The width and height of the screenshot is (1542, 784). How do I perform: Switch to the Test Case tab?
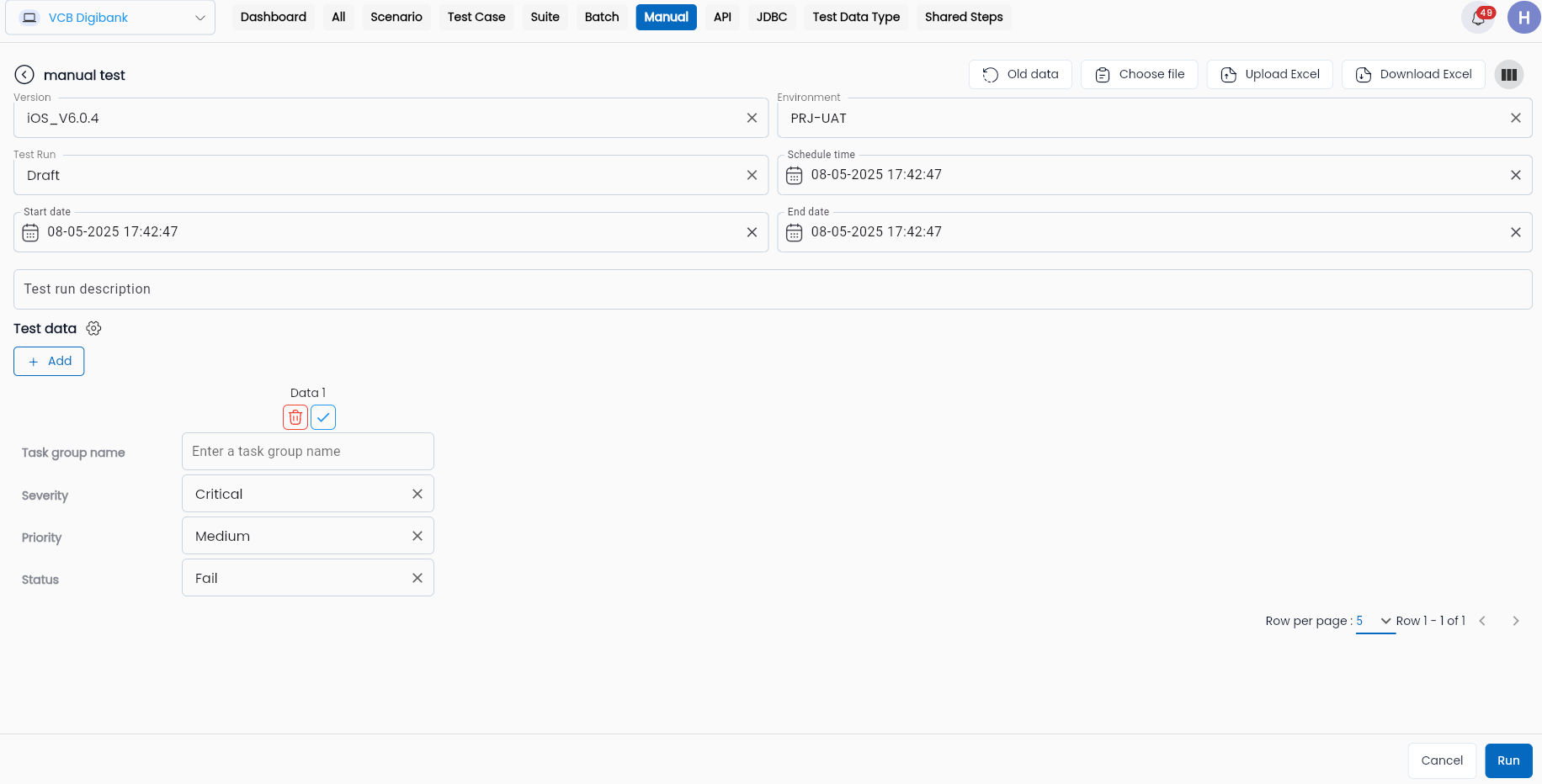point(476,17)
